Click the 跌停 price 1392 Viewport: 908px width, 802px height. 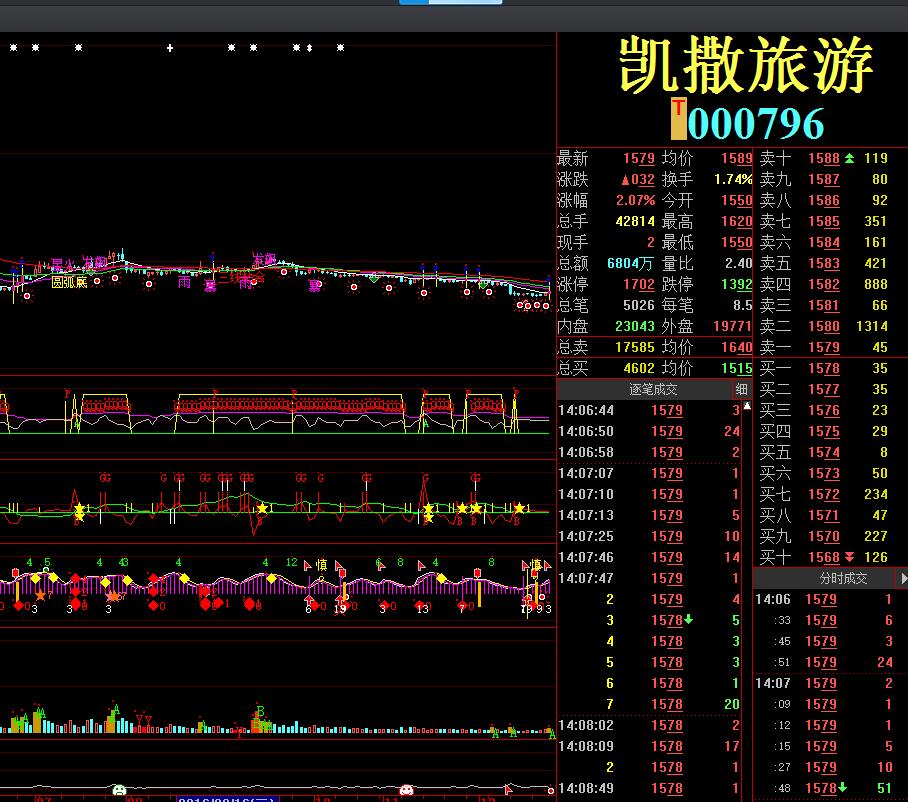point(737,284)
